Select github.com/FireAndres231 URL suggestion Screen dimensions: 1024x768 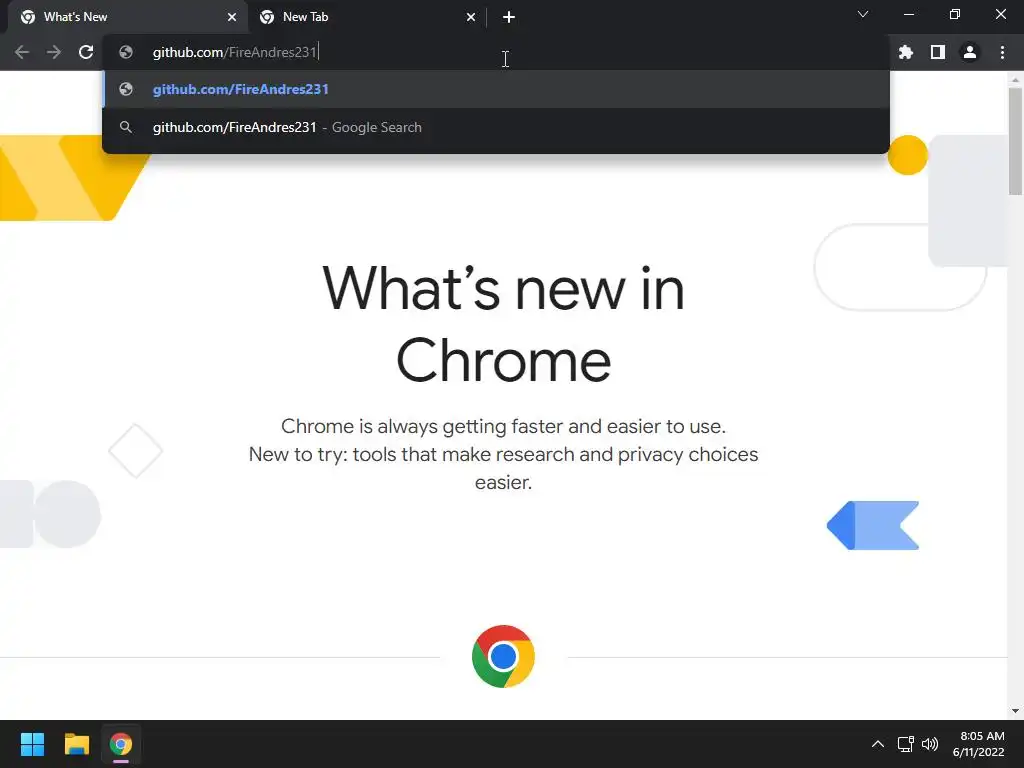click(x=496, y=89)
